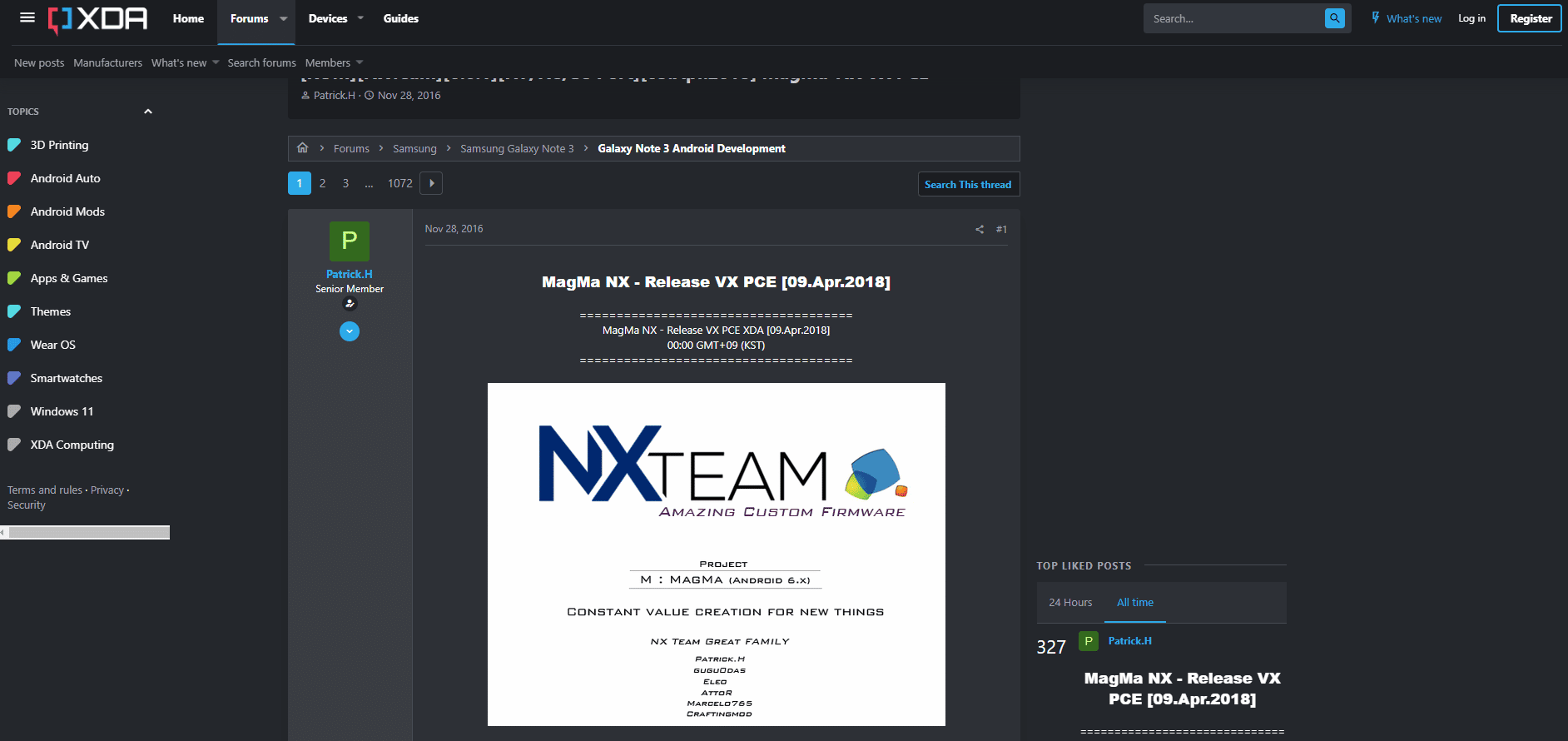Click the Search This thread button
Viewport: 1568px width, 741px height.
pyautogui.click(x=968, y=184)
